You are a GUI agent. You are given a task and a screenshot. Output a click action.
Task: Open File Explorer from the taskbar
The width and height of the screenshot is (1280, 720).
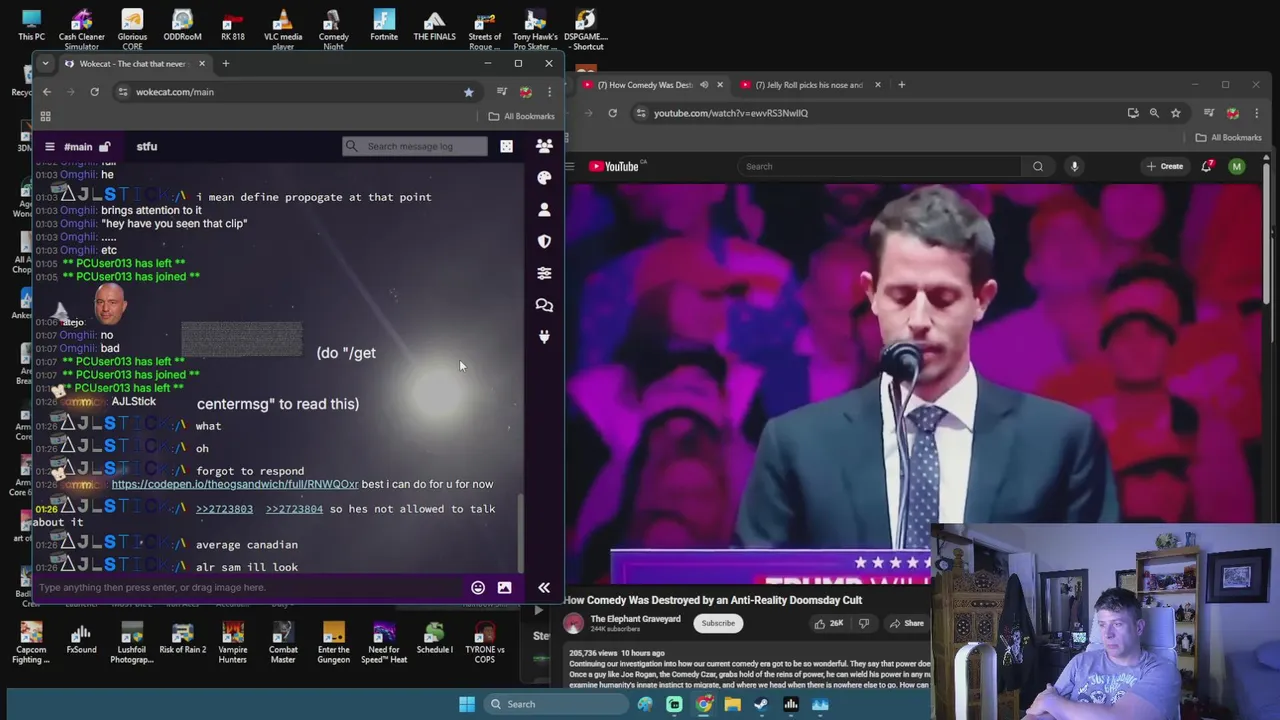pos(733,704)
